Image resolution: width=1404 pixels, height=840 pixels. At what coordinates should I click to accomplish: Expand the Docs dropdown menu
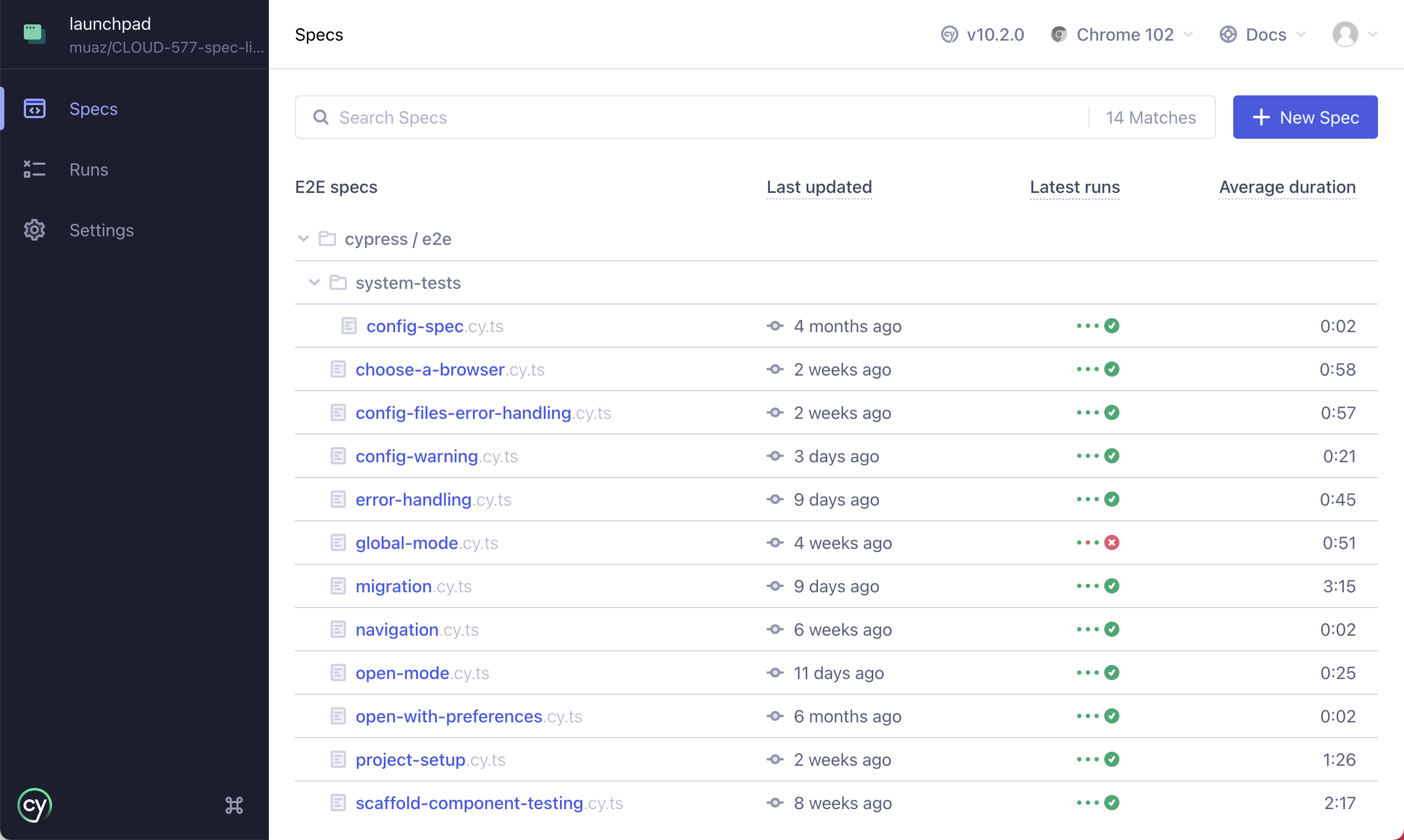[1263, 35]
